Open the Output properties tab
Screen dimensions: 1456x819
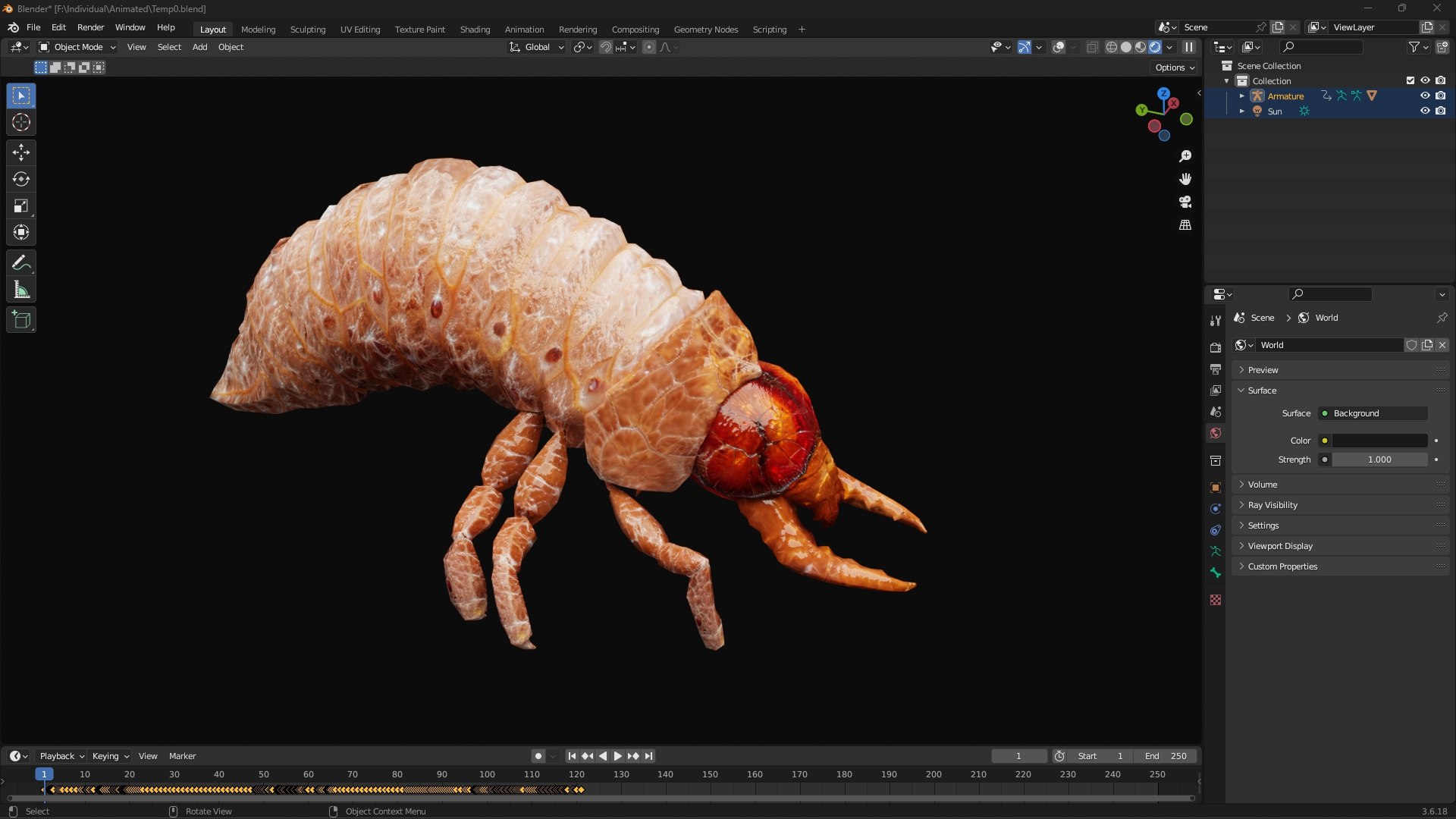coord(1216,369)
